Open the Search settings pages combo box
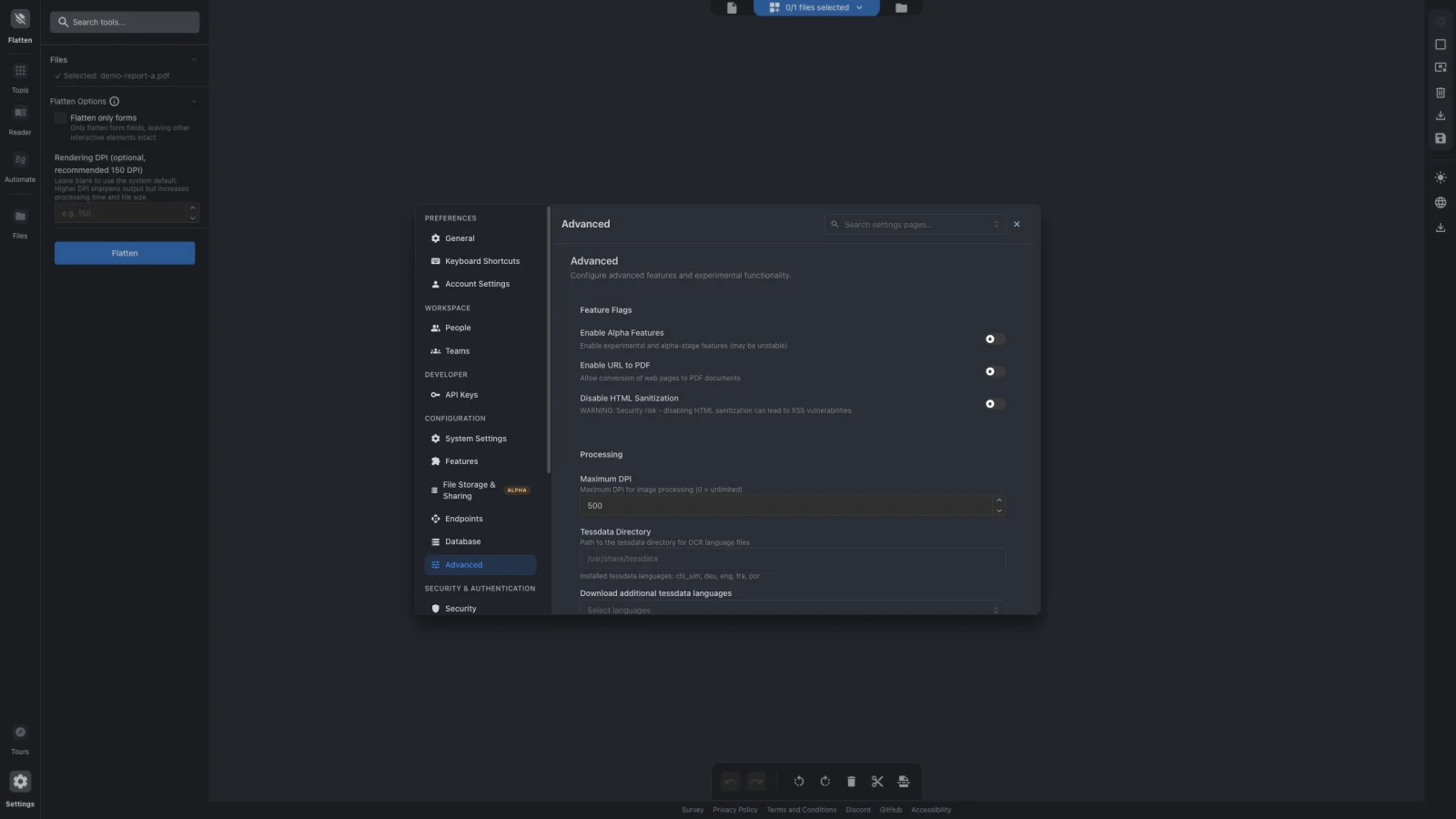 coord(915,225)
